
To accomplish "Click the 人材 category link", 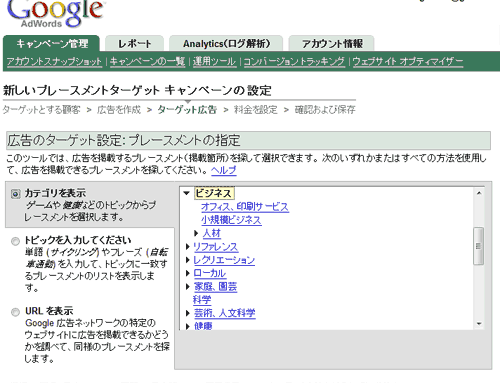I will click(x=212, y=233).
